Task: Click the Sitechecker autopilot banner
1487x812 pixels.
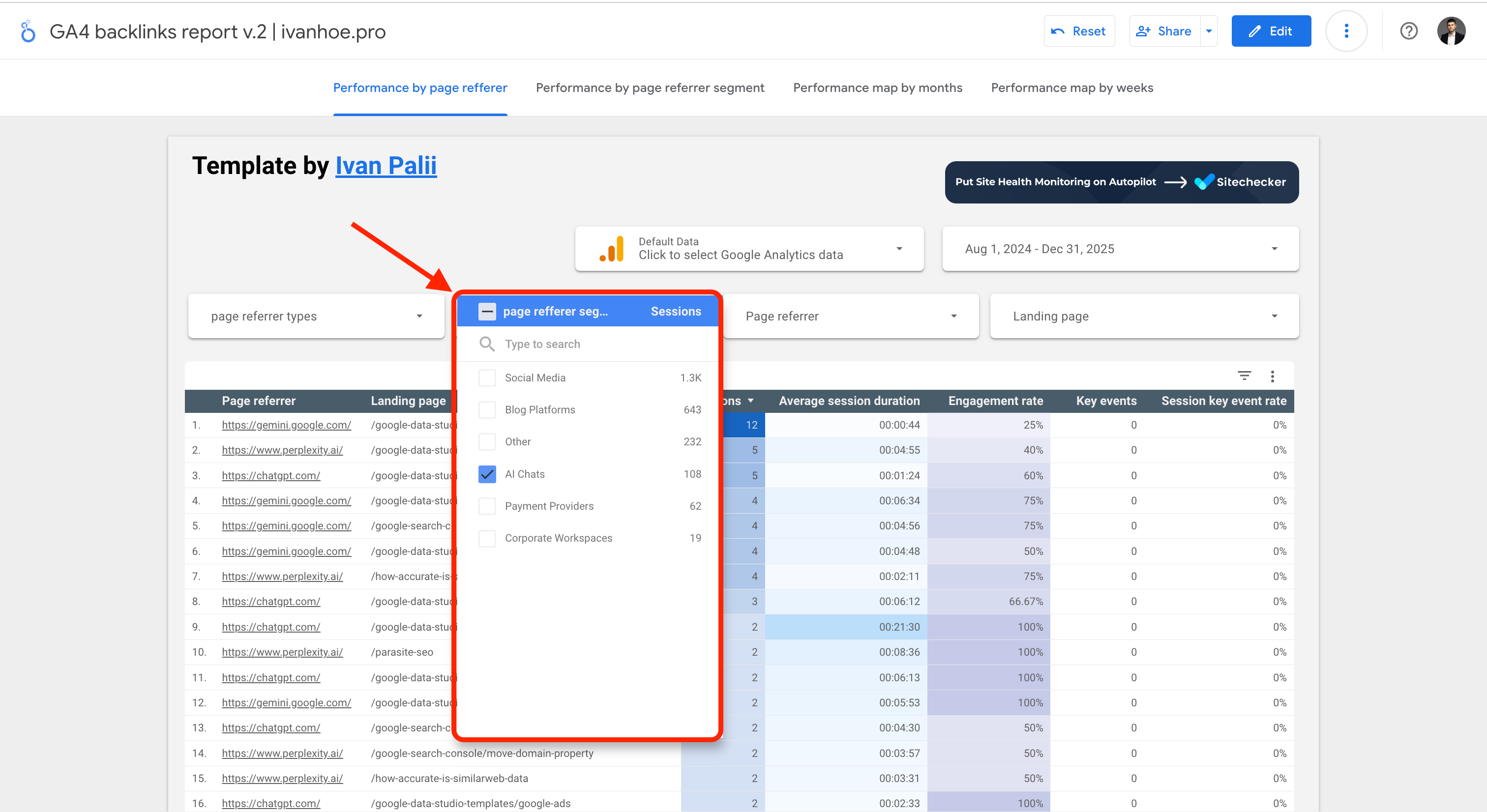Action: click(1122, 182)
